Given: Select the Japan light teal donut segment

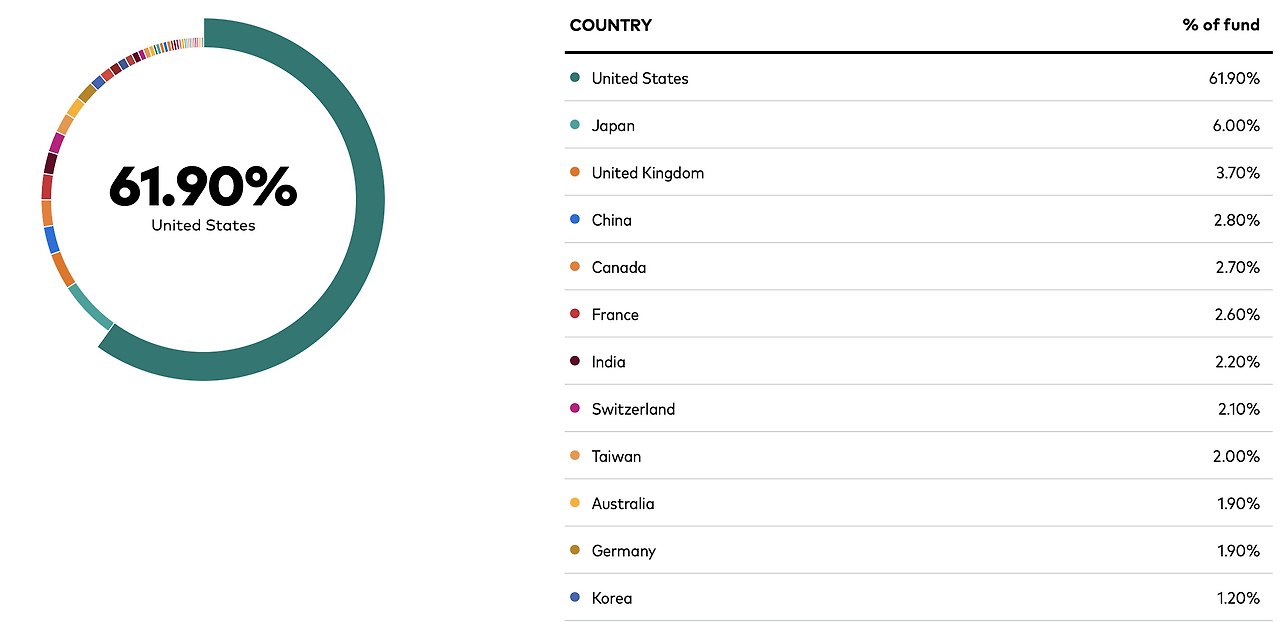Looking at the screenshot, I should coord(90,307).
